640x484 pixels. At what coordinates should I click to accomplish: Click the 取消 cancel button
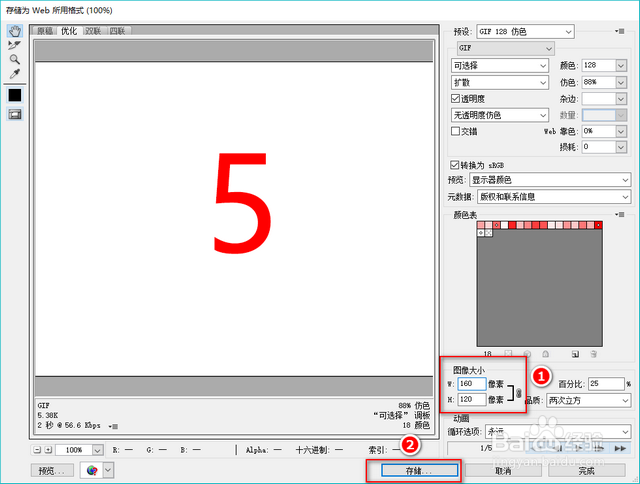coord(503,471)
